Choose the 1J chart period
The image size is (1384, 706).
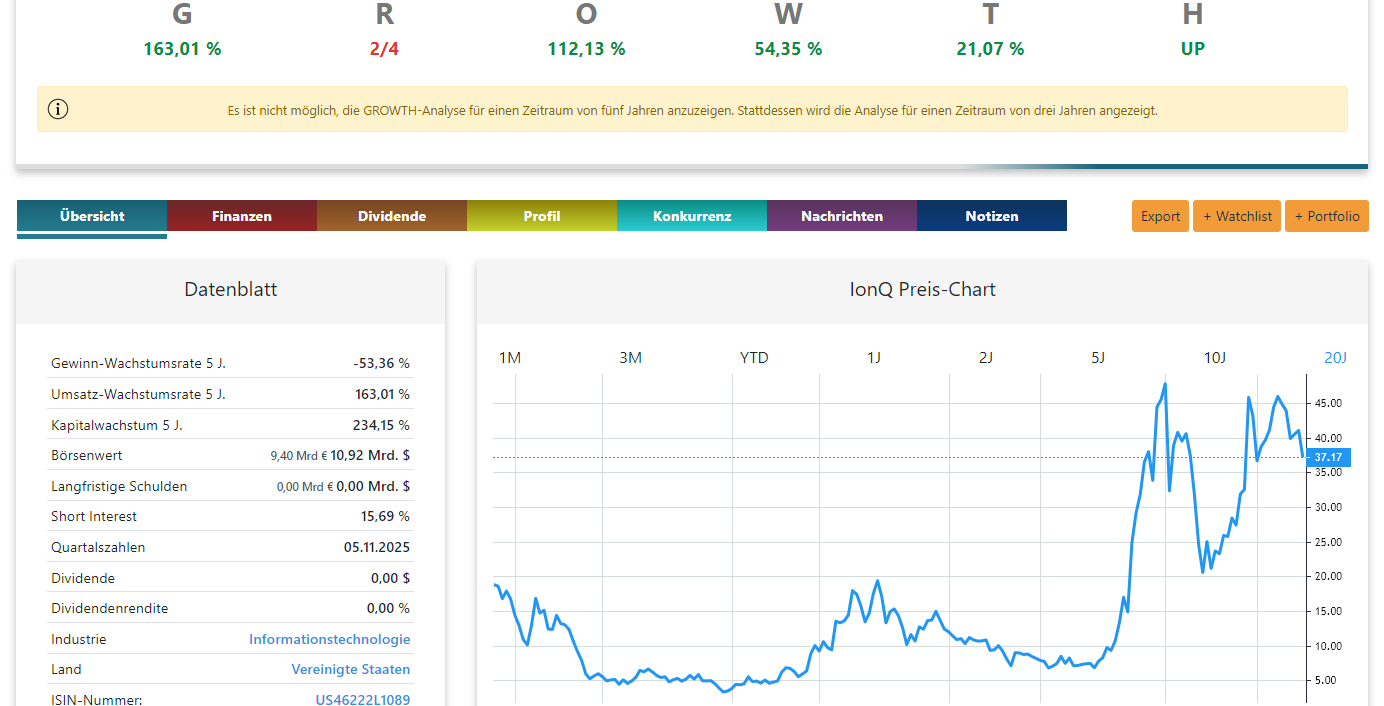click(x=874, y=357)
